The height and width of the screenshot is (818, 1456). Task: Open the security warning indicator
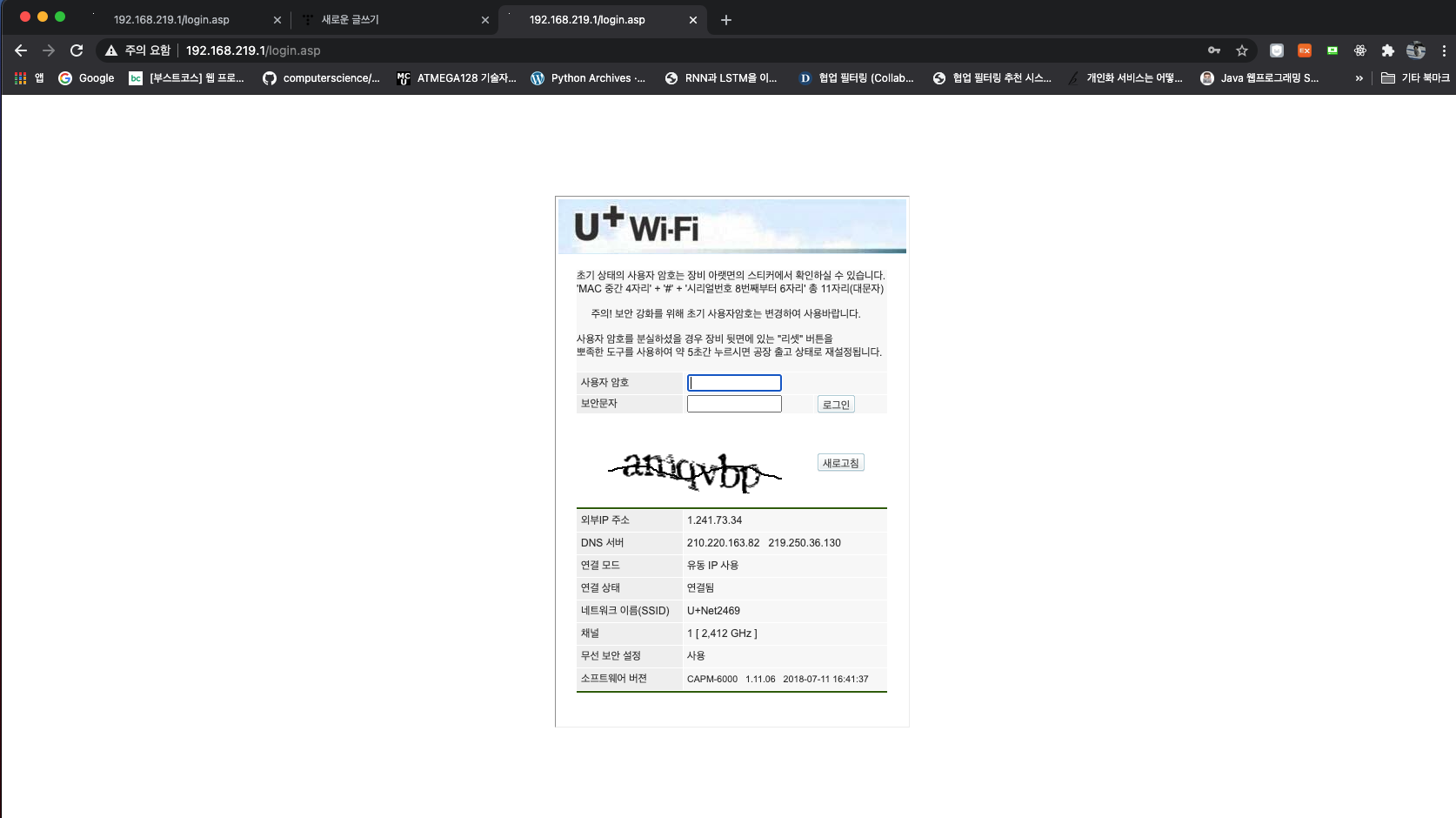[137, 50]
